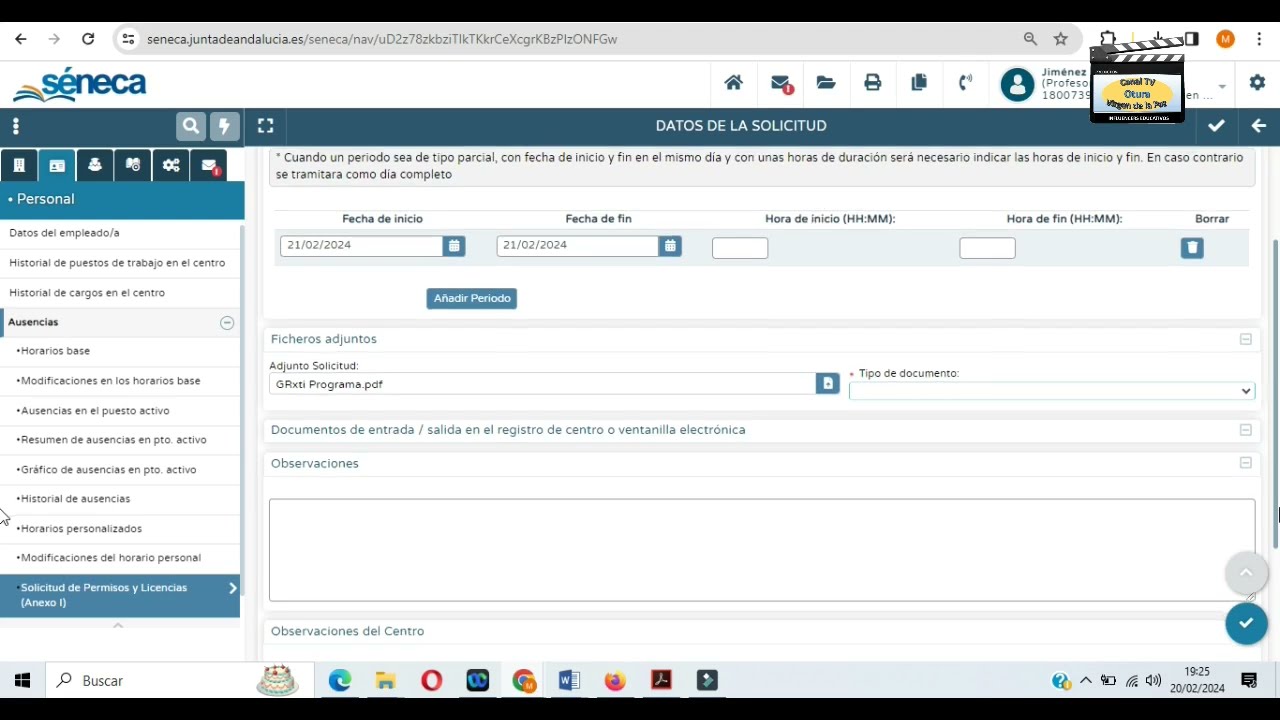This screenshot has width=1280, height=720.
Task: Open Word from taskbar
Action: tap(569, 681)
